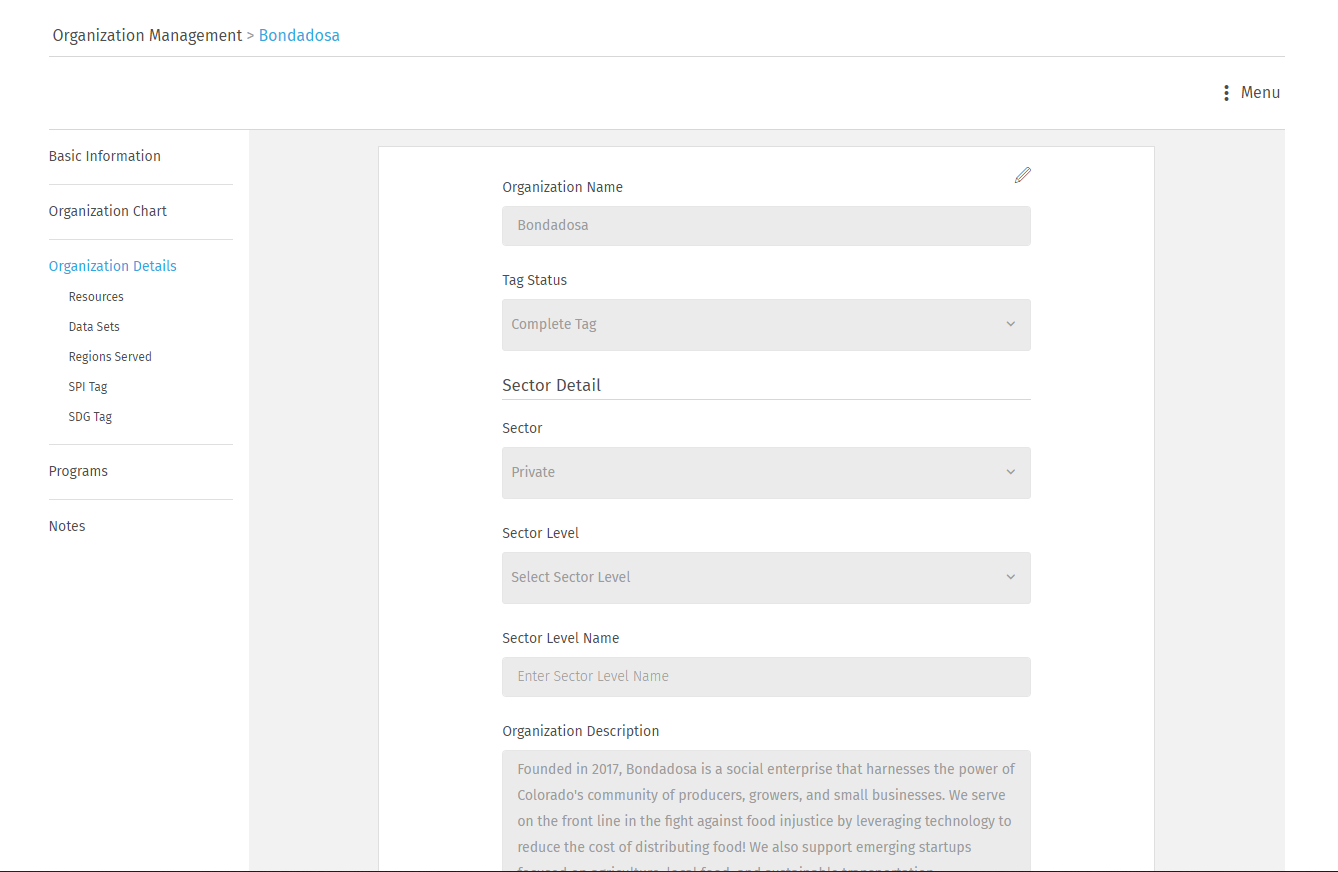Image resolution: width=1338 pixels, height=872 pixels.
Task: Click the pencil edit icon
Action: coord(1022,175)
